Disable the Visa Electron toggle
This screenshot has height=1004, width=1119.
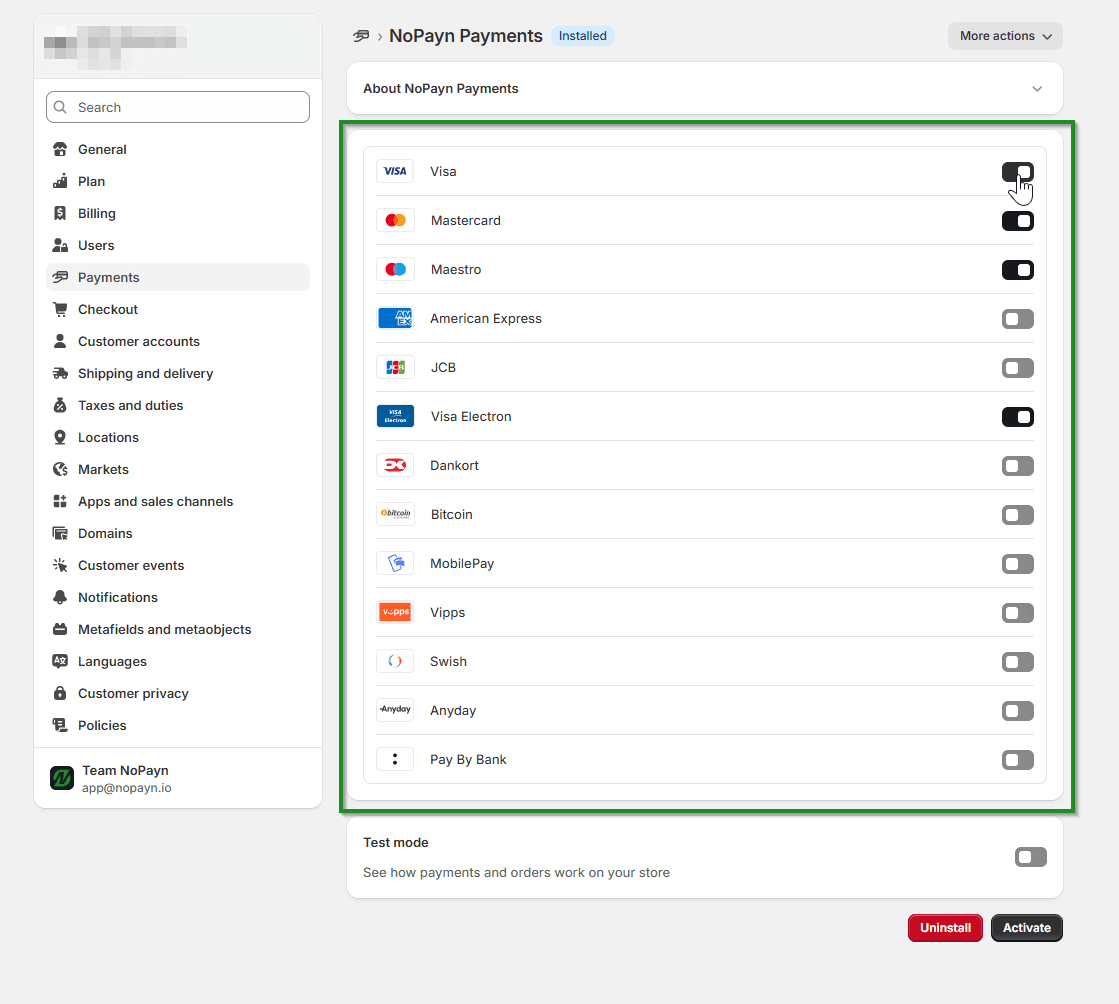tap(1018, 417)
